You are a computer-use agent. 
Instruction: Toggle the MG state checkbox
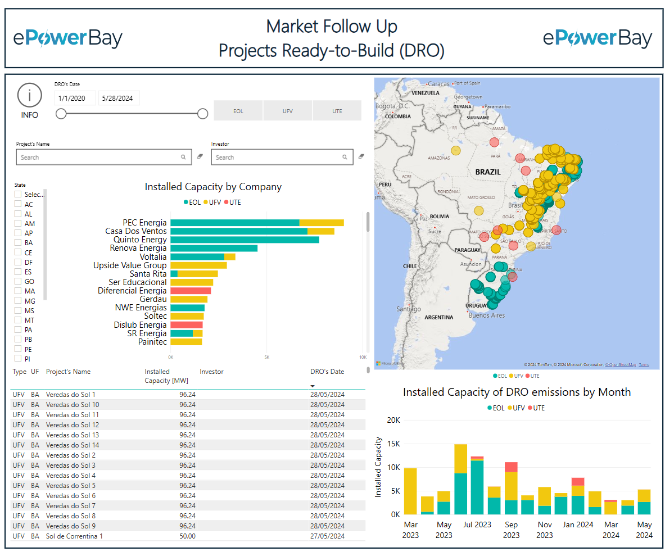click(x=18, y=301)
